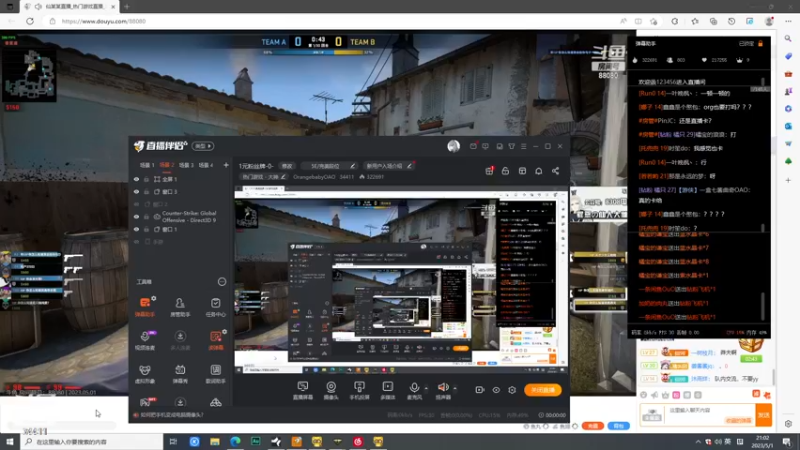
Task: Toggle visibility of 窗口 2 source
Action: (x=136, y=204)
